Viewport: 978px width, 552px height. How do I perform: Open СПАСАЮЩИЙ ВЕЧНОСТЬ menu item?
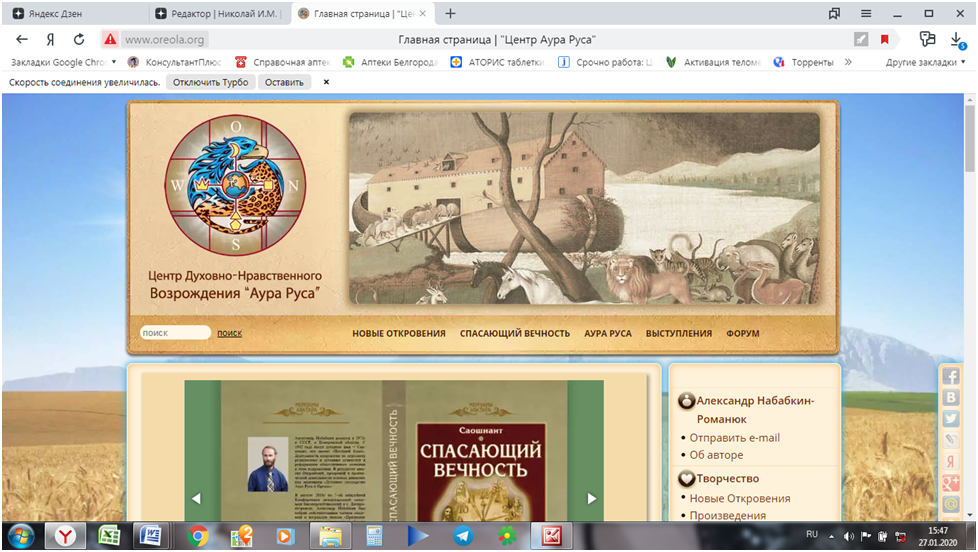[x=515, y=334]
